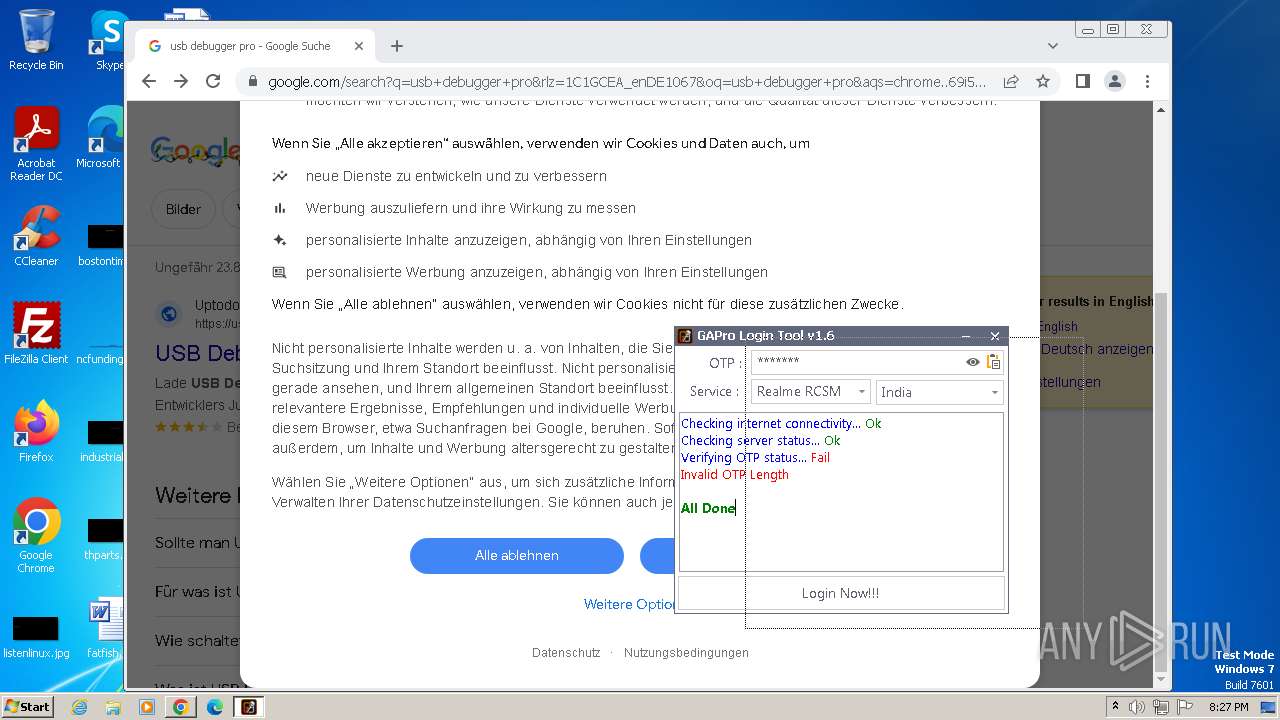
Task: Open the Chrome three-dot menu
Action: pos(1147,81)
